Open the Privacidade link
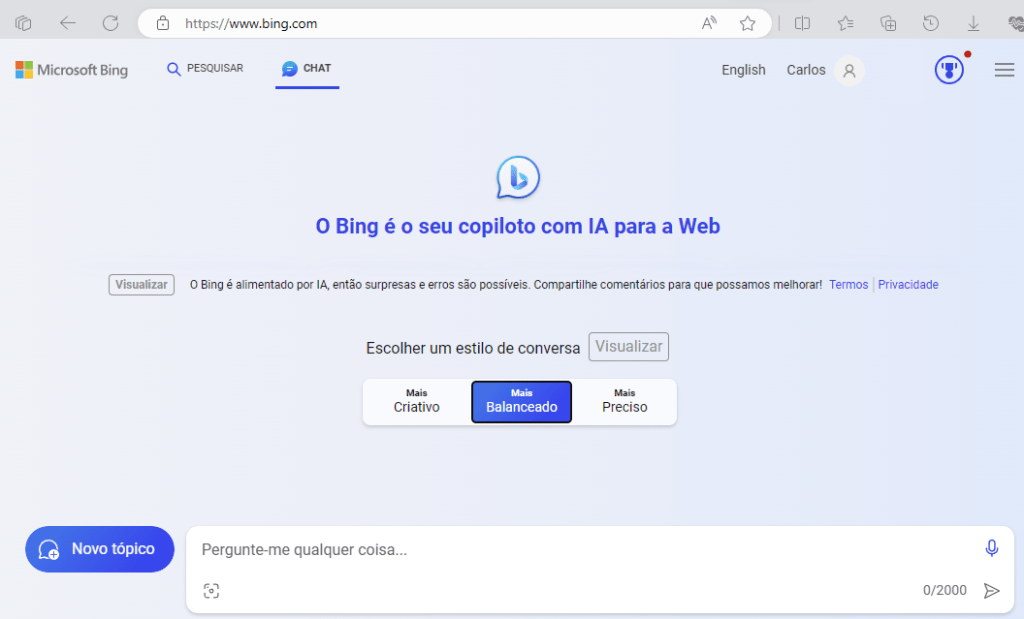The height and width of the screenshot is (619, 1024). [908, 285]
